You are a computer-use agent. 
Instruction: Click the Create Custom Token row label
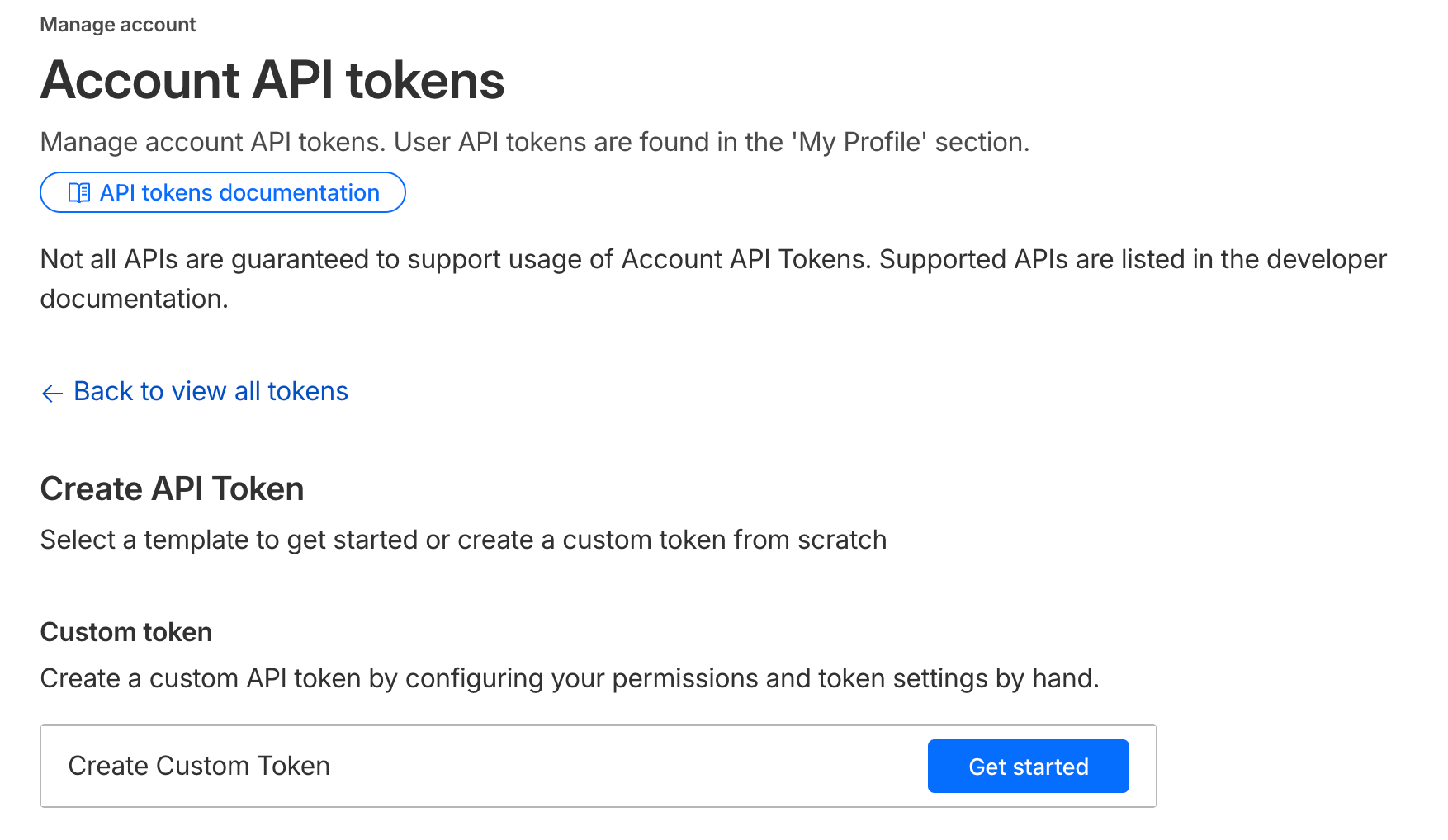tap(199, 766)
